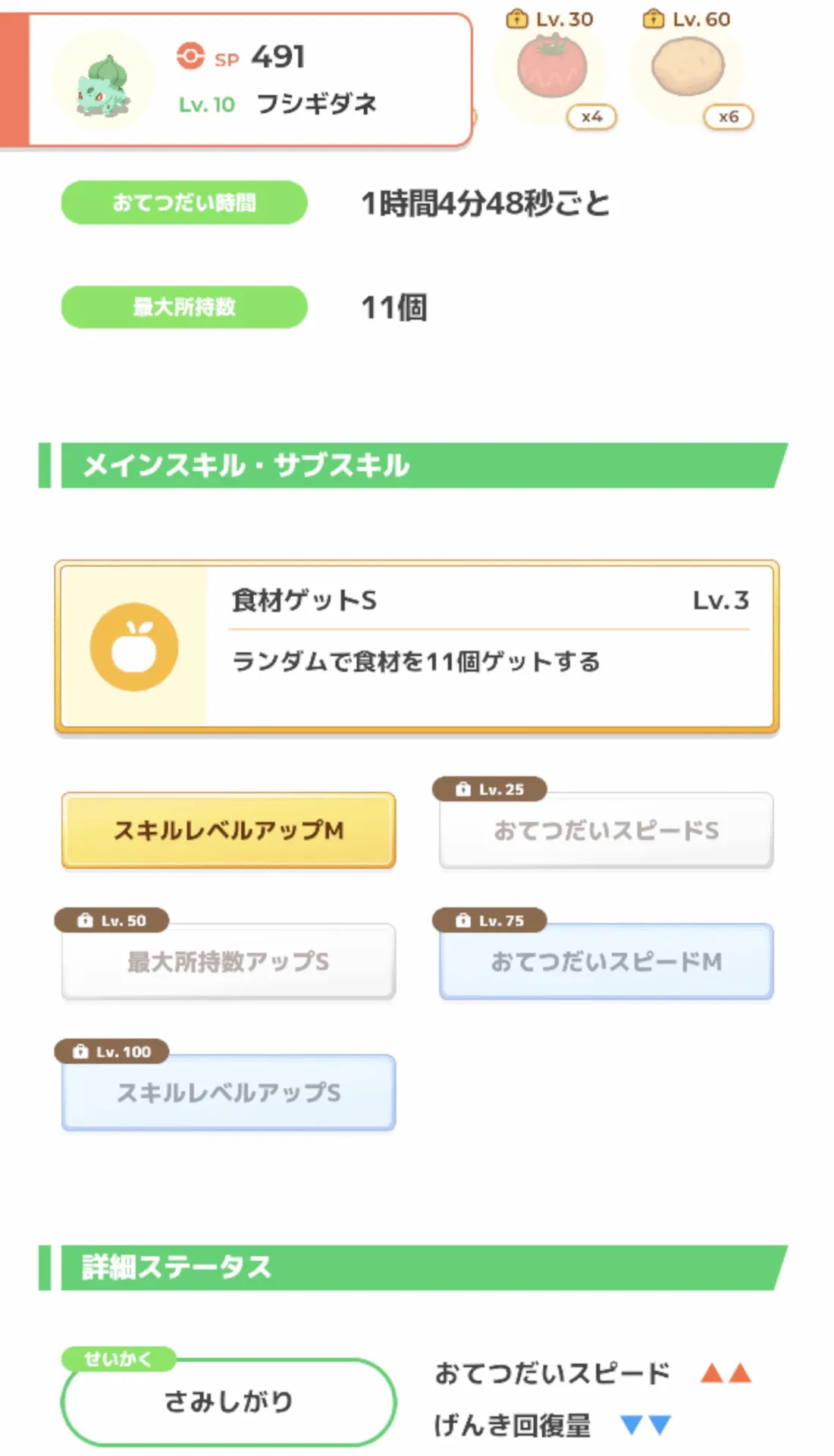Click the blue down arrows for げんき回復量

(x=645, y=1425)
